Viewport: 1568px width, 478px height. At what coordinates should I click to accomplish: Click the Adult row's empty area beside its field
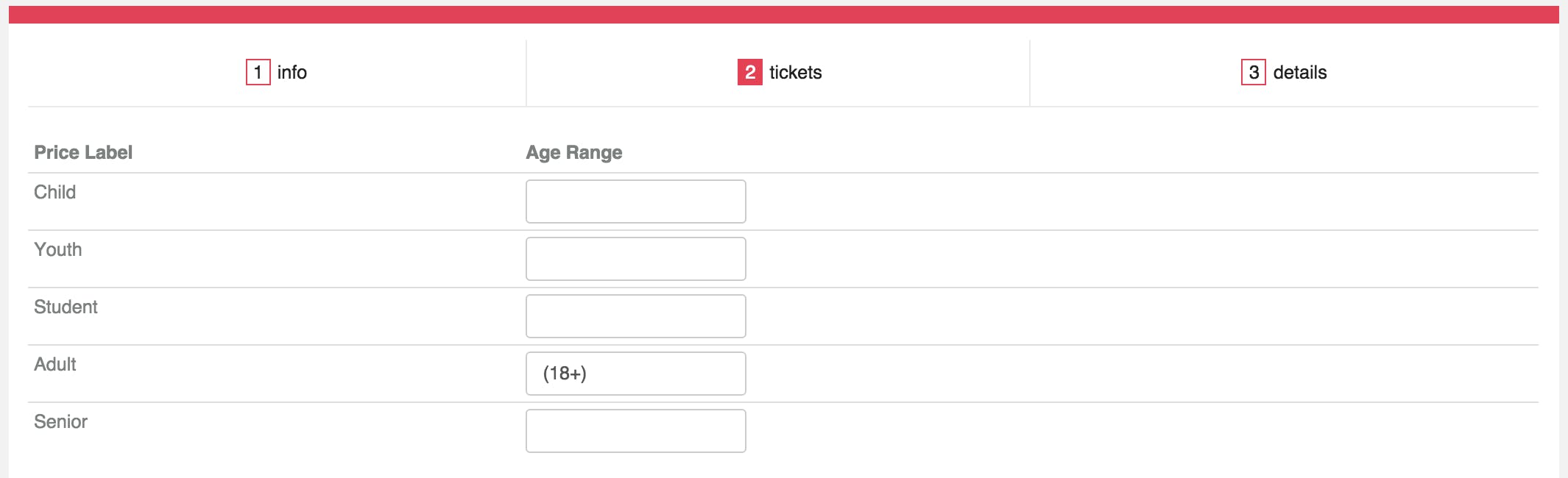[1141, 374]
